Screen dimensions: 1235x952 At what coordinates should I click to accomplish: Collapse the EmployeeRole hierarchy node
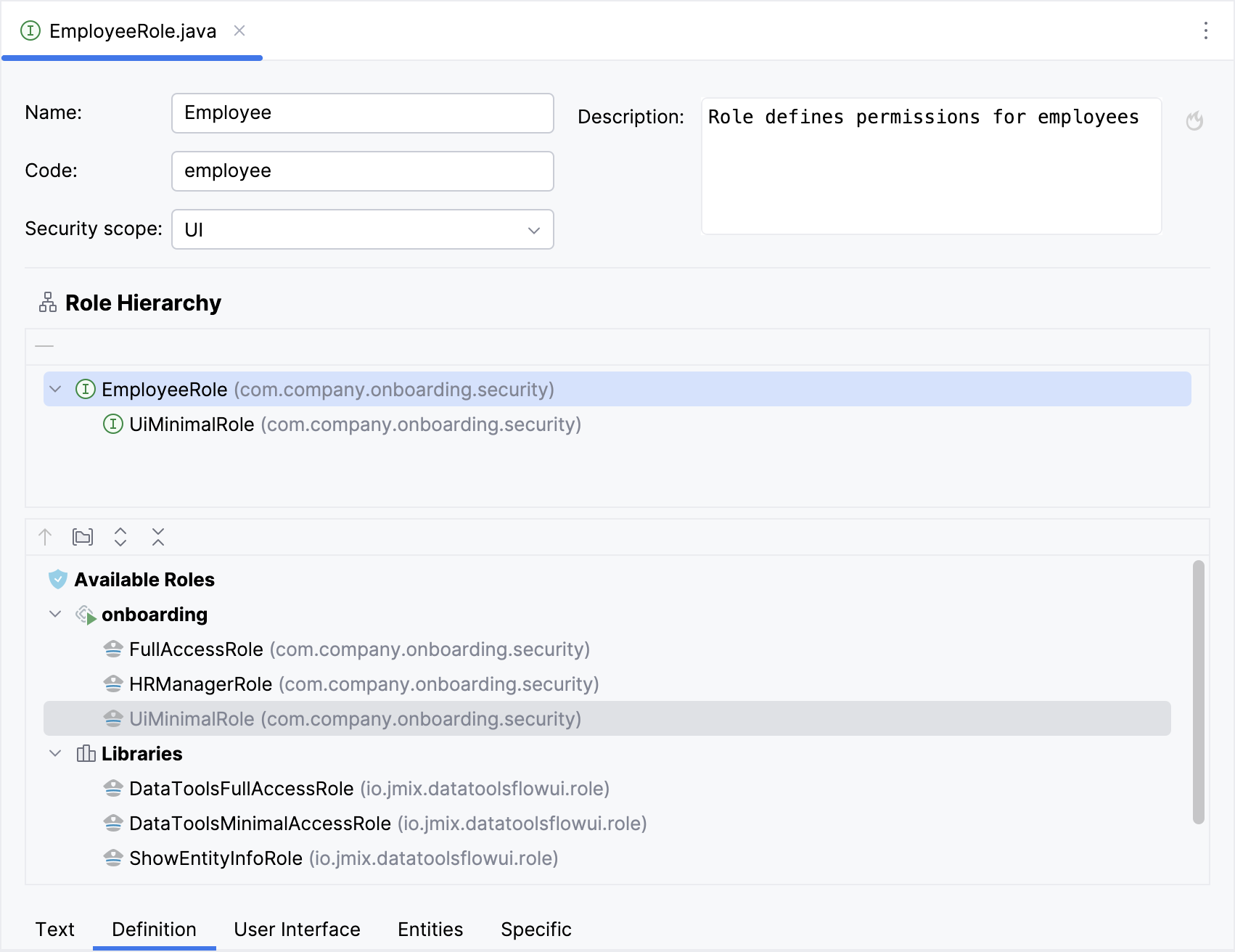click(55, 390)
